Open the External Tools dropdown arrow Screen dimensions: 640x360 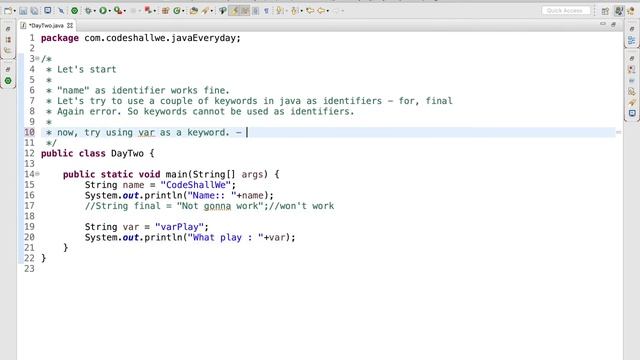(x=124, y=11)
